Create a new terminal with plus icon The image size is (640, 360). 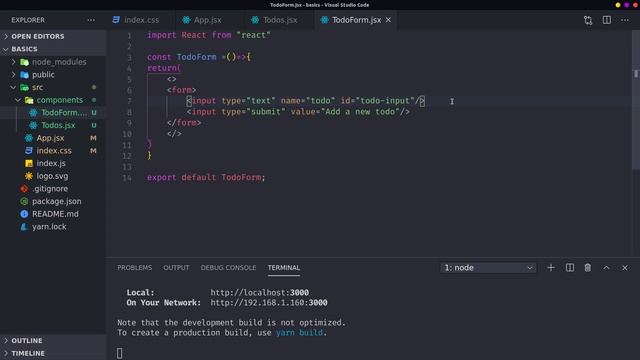[x=551, y=268]
